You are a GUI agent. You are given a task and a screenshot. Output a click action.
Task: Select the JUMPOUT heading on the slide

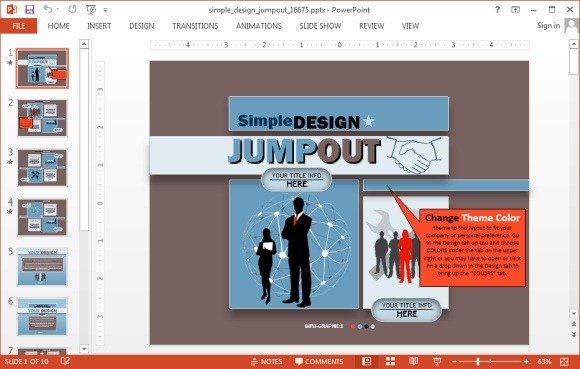coord(304,151)
